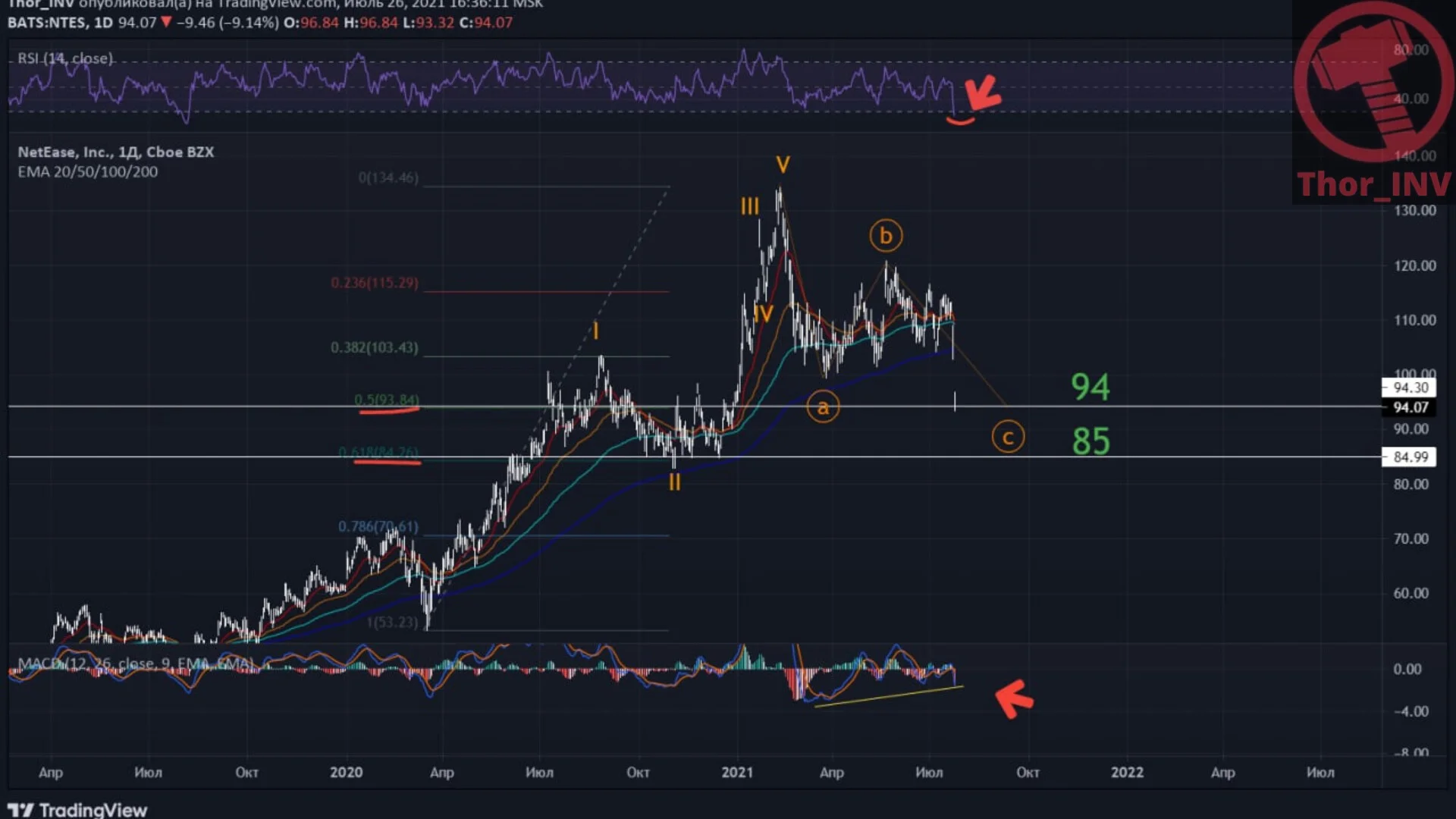Click the 94.30 price tag on axis

coord(1409,388)
